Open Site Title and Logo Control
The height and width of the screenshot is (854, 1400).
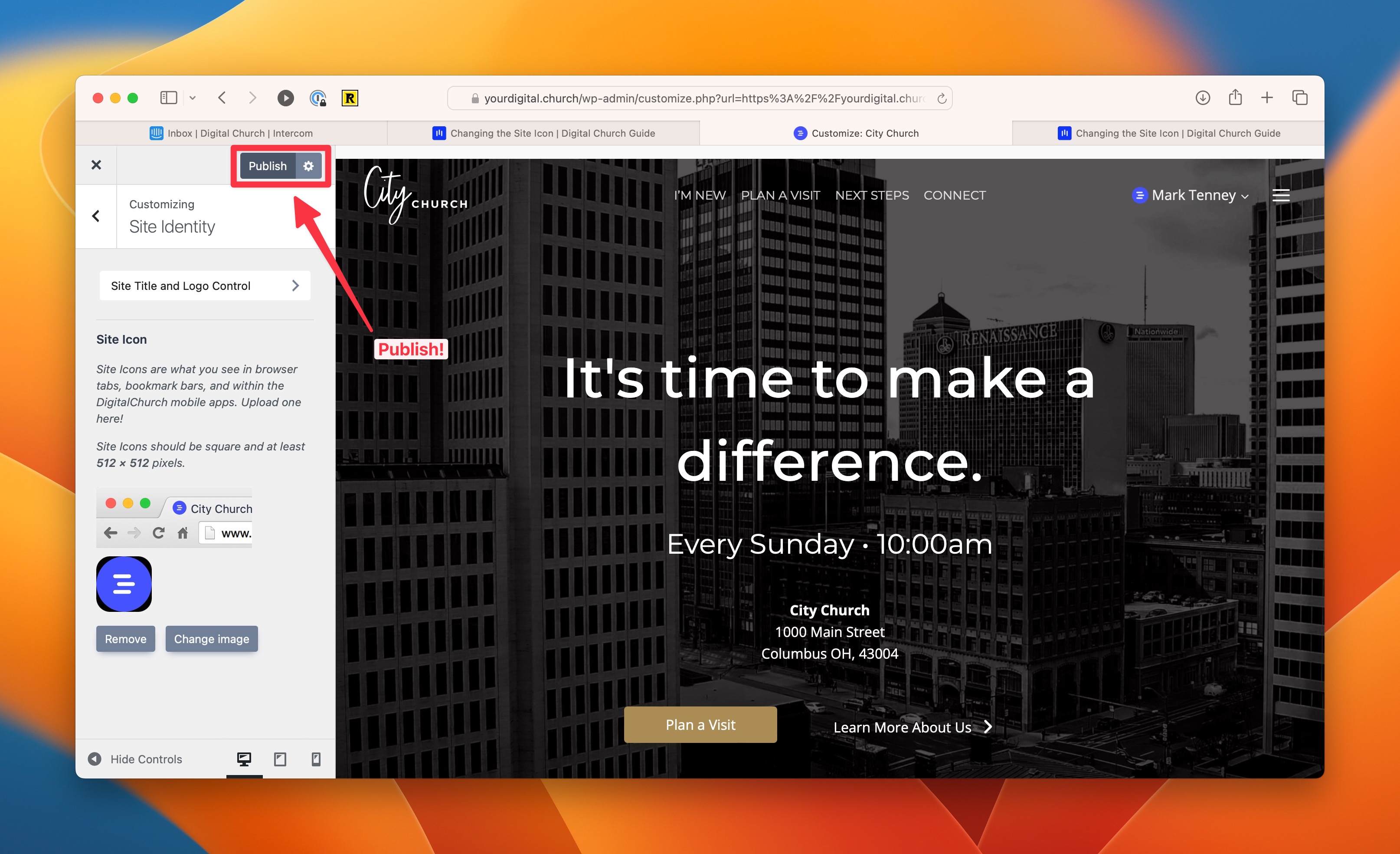205,286
